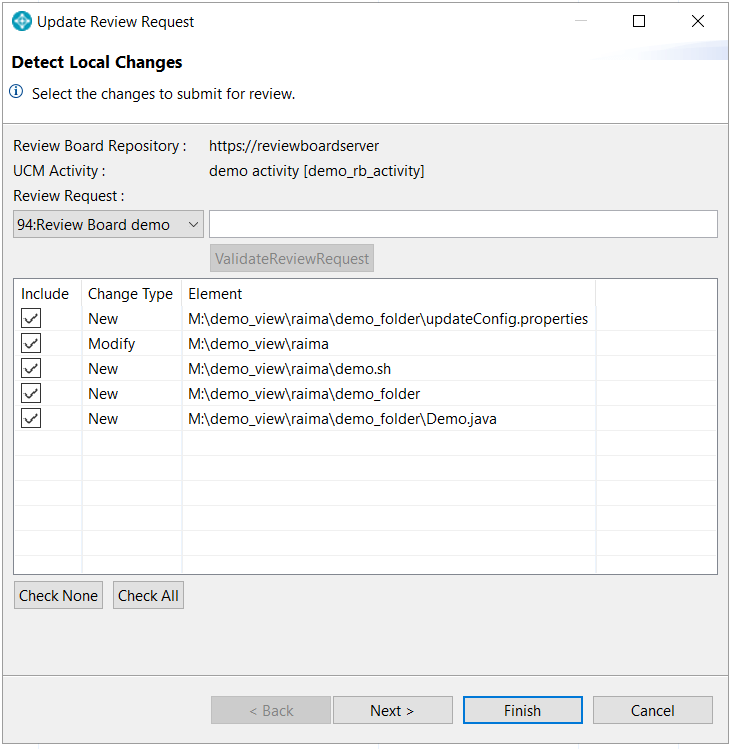Click the info icon beside instructions
This screenshot has height=749, width=733.
17,93
